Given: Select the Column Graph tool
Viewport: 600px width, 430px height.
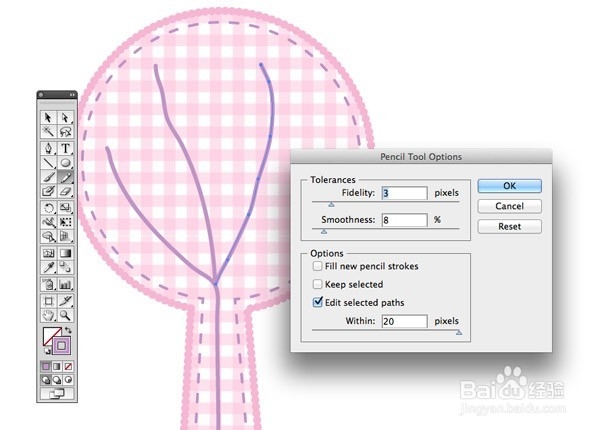Looking at the screenshot, I should pos(65,284).
